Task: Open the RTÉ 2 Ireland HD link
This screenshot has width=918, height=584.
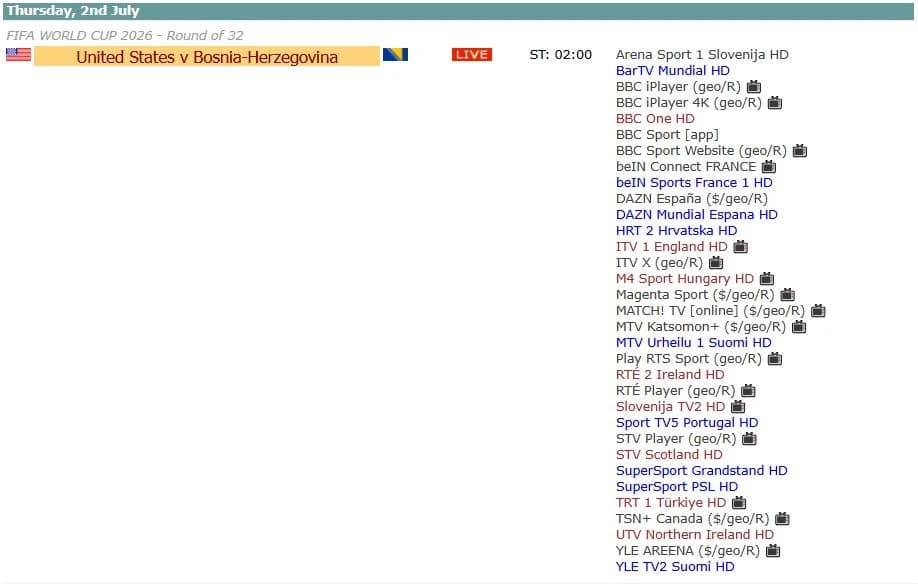Action: [x=670, y=375]
